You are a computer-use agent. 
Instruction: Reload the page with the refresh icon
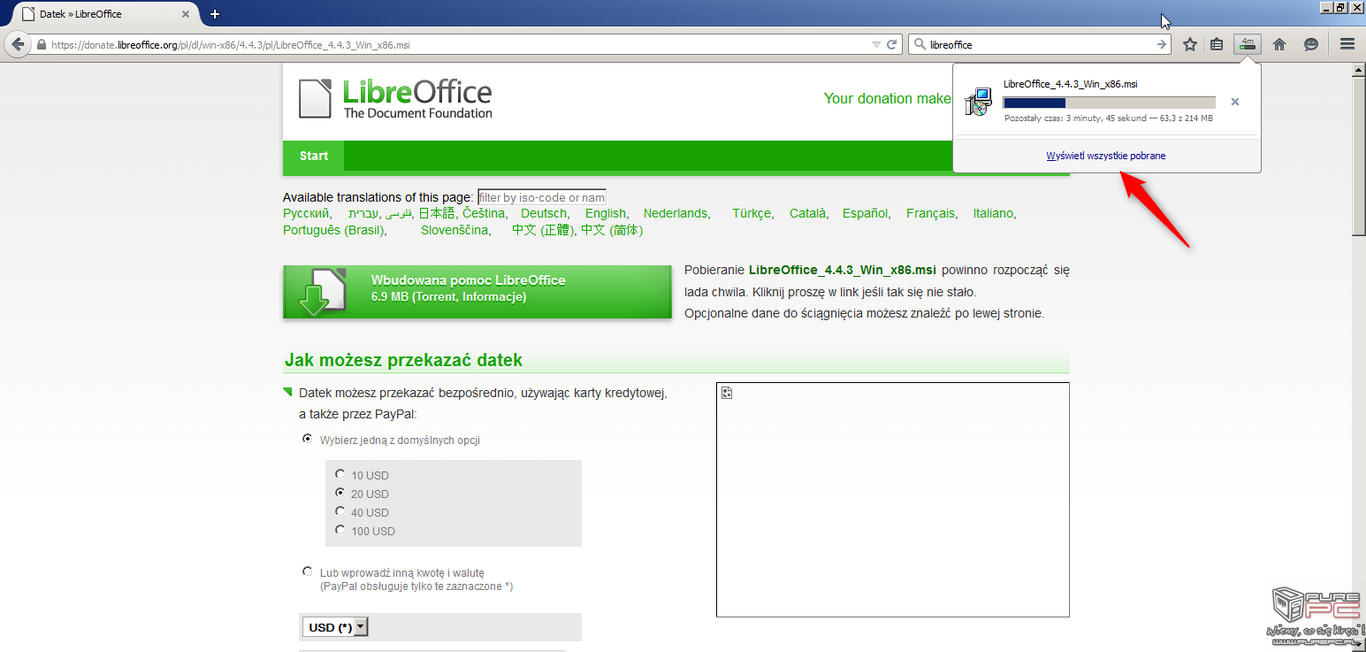892,45
